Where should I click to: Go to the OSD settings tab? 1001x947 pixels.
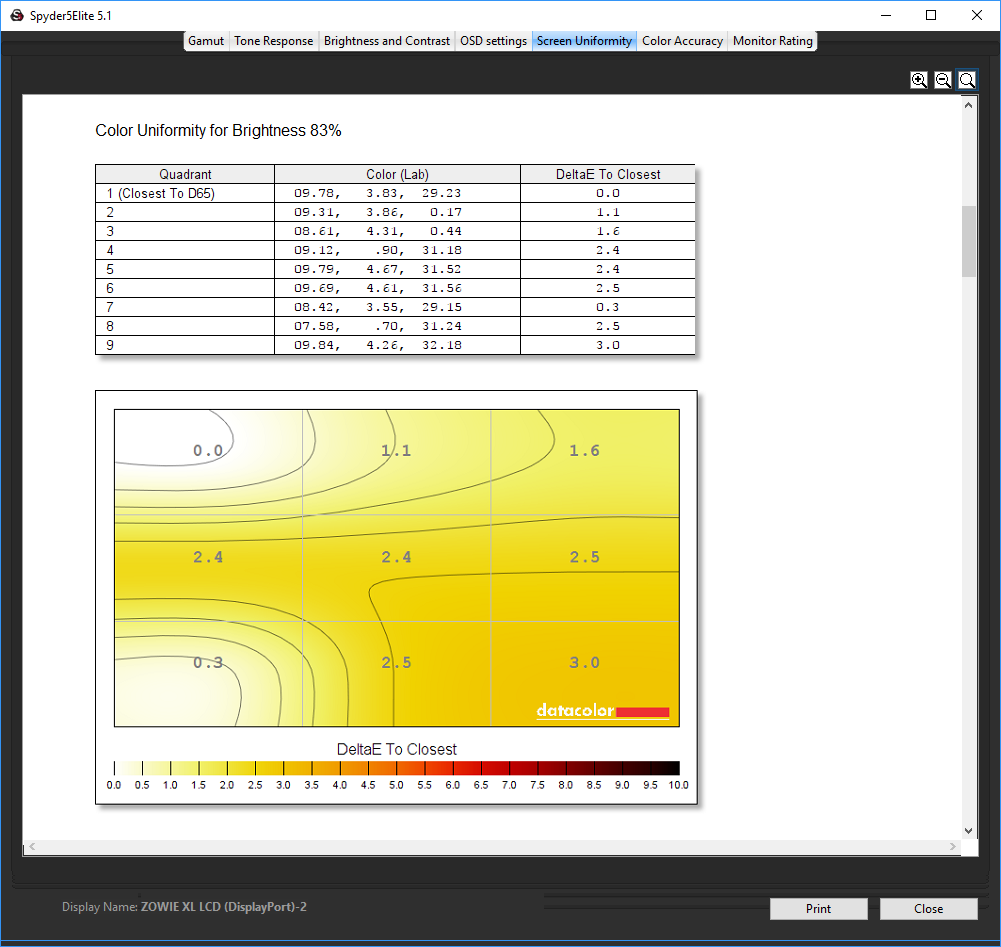[493, 41]
